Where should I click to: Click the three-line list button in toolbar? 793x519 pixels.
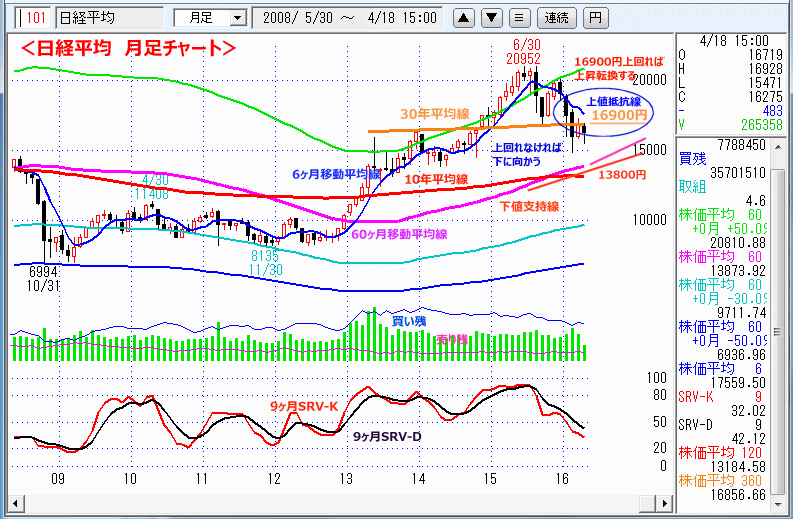coord(518,17)
